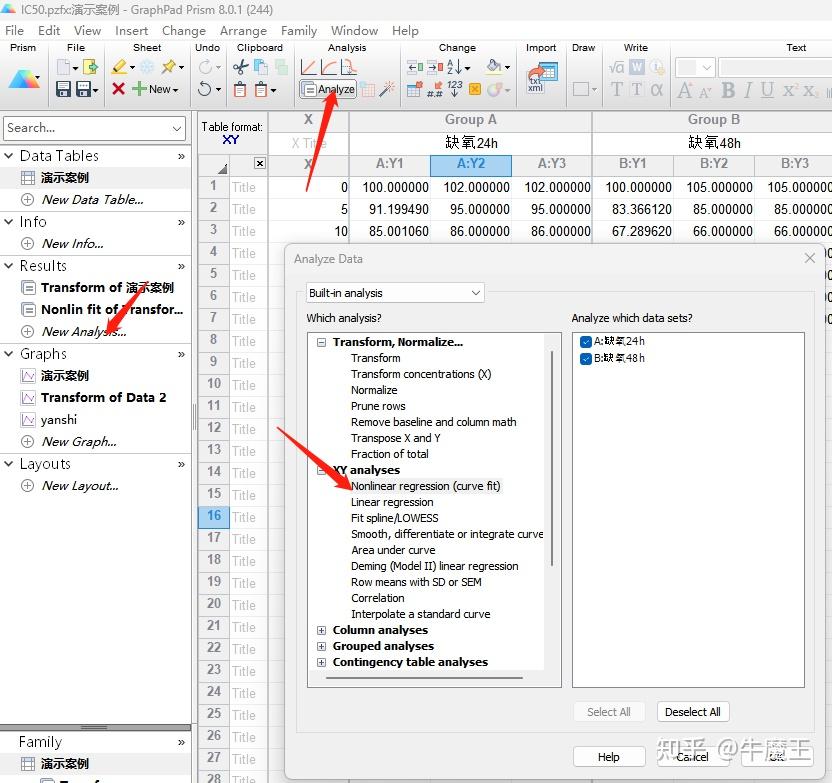Select Linear regression analysis
832x783 pixels.
[x=392, y=502]
